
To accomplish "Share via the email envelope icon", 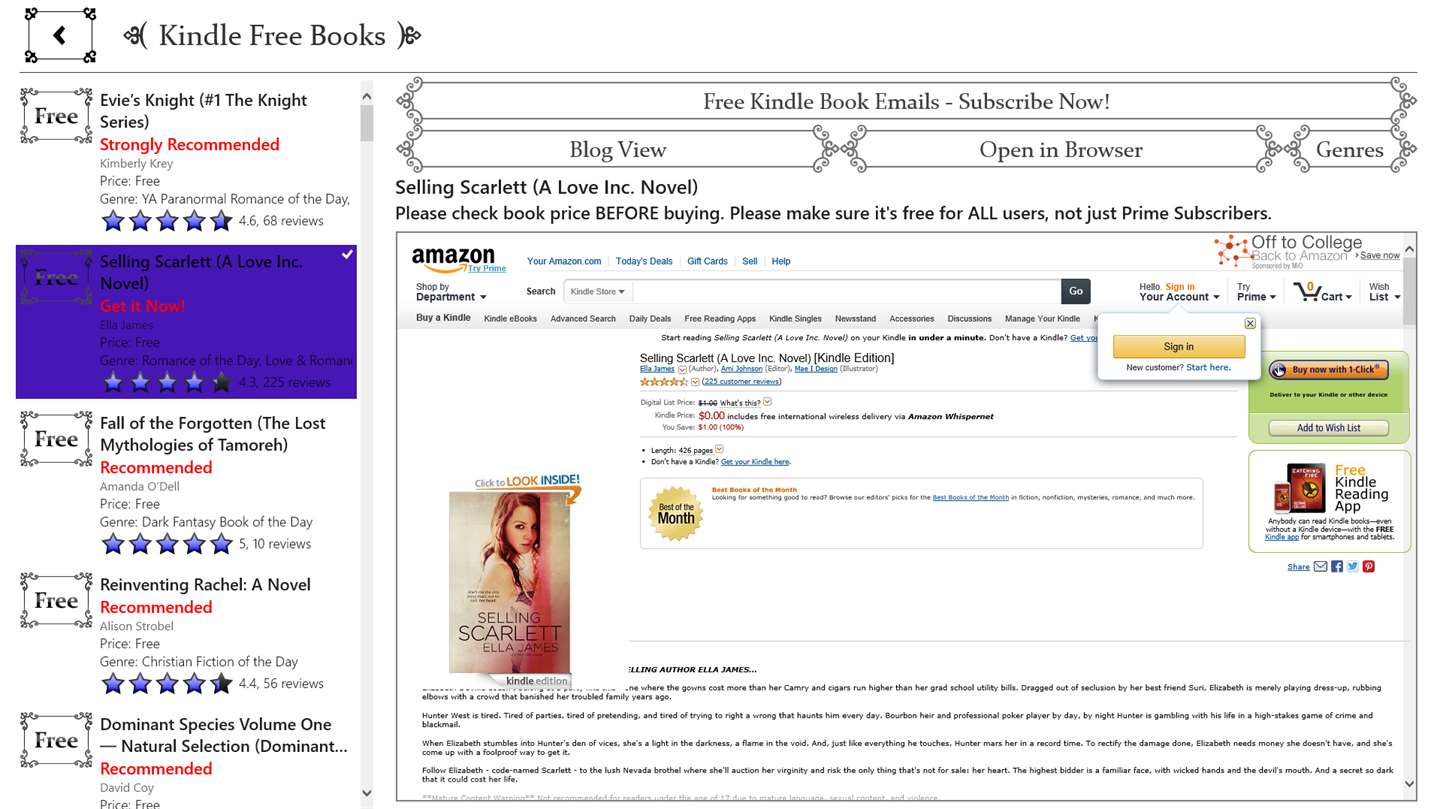I will point(1320,566).
